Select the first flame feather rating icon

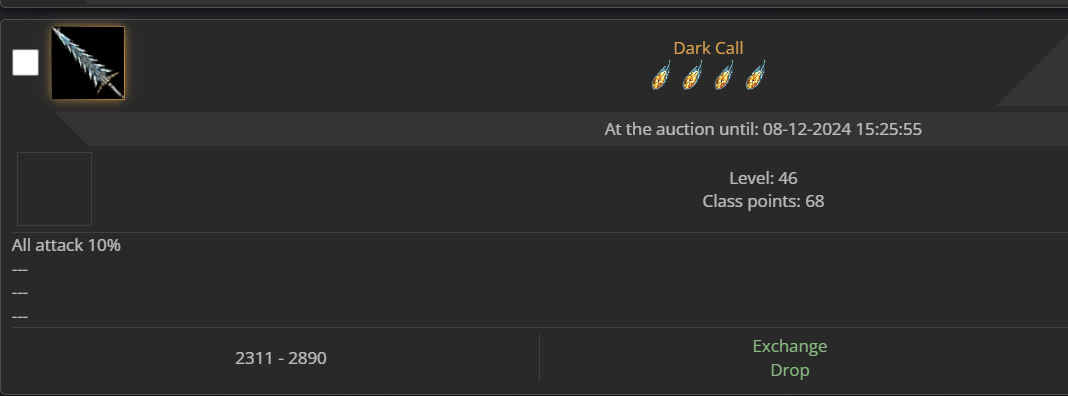(661, 76)
